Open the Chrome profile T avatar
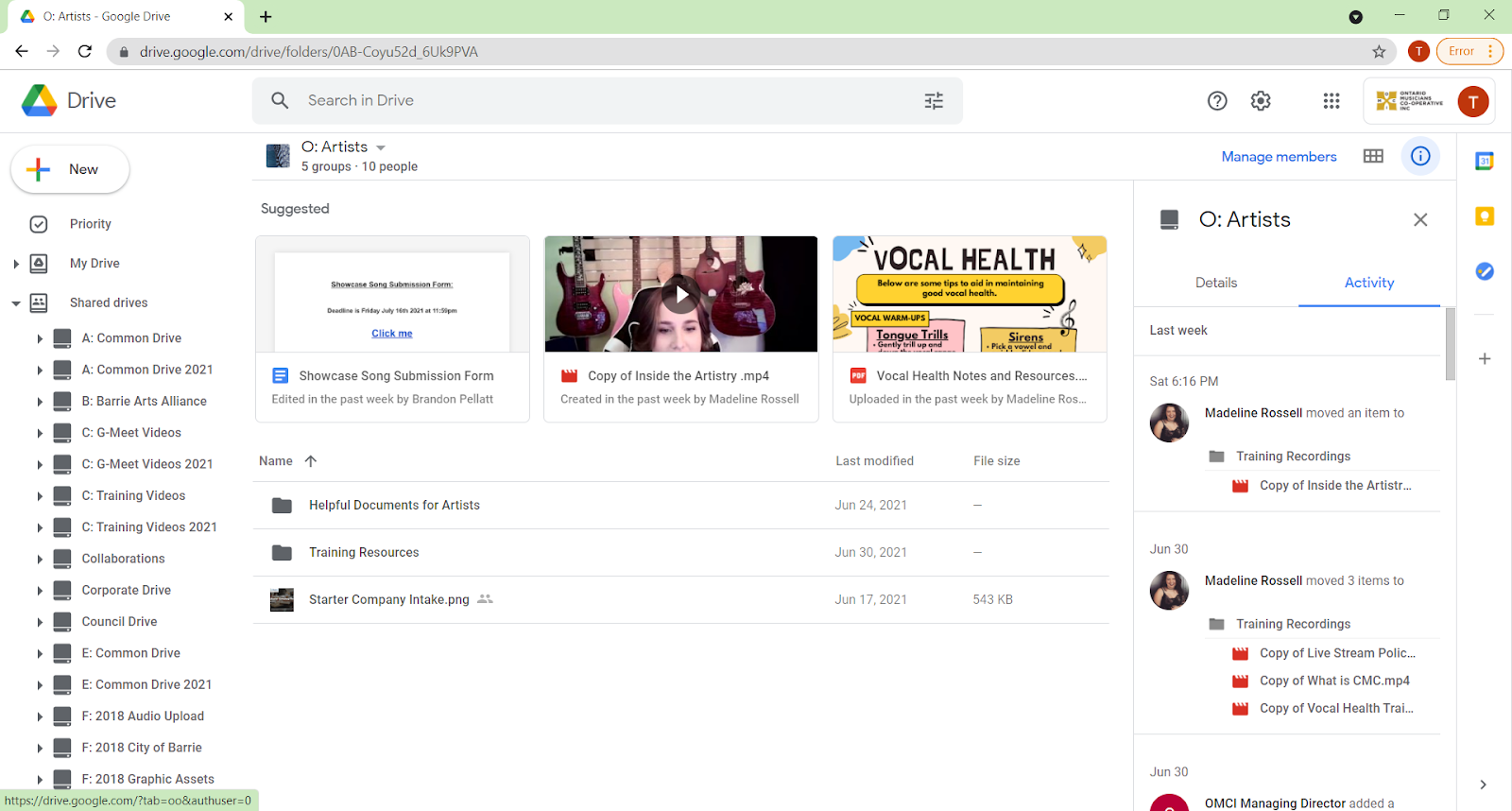This screenshot has height=811, width=1512. (x=1418, y=51)
